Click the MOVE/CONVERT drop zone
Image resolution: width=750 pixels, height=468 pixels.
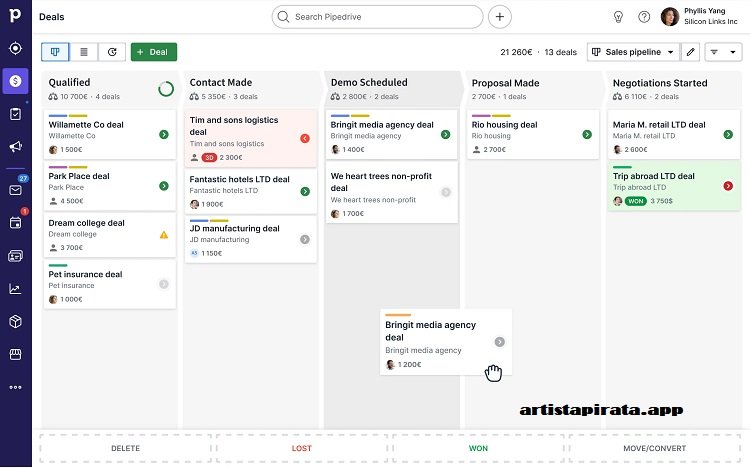(x=654, y=448)
